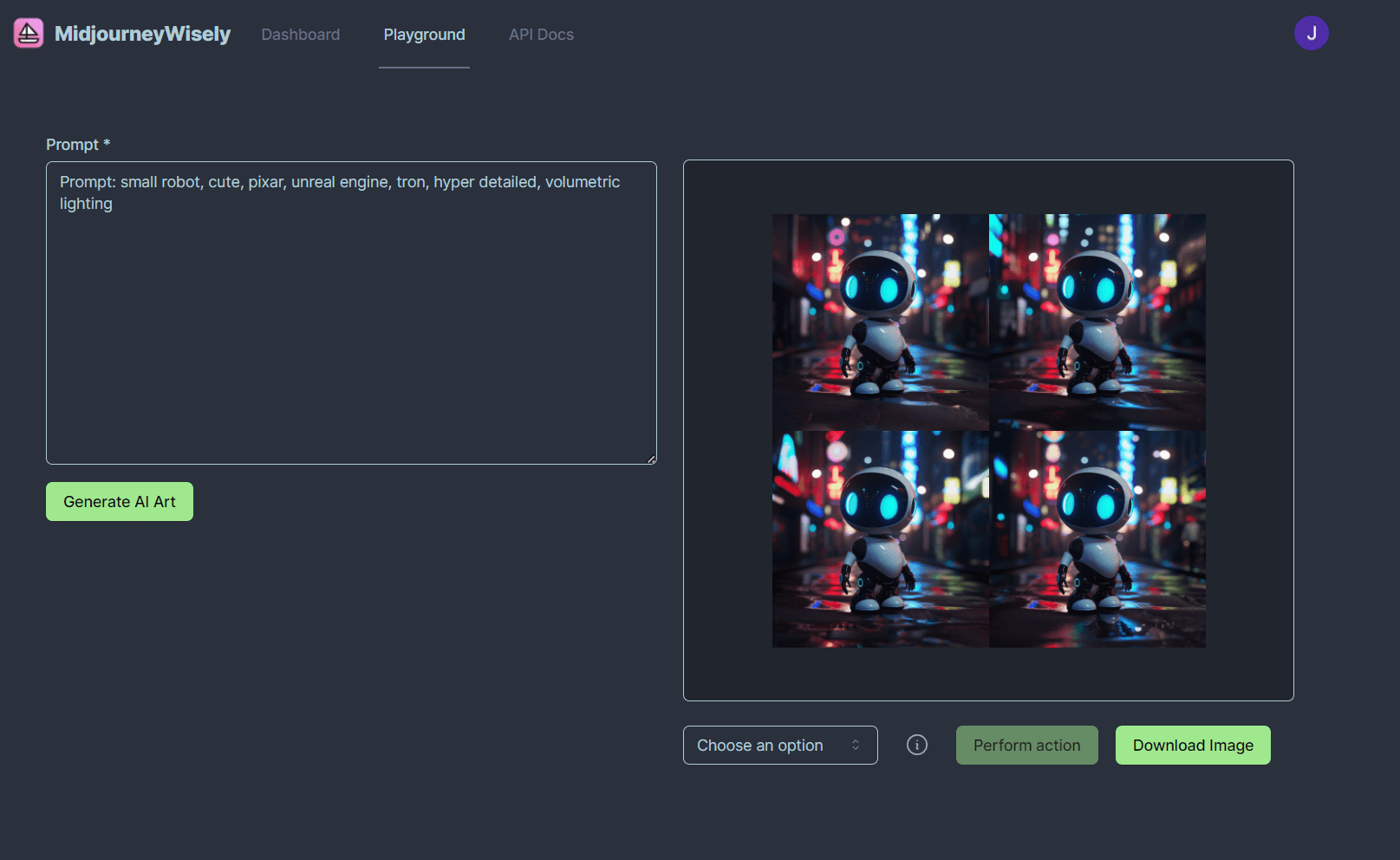Select the bottom-right robot image
The width and height of the screenshot is (1400, 860).
pyautogui.click(x=1097, y=538)
